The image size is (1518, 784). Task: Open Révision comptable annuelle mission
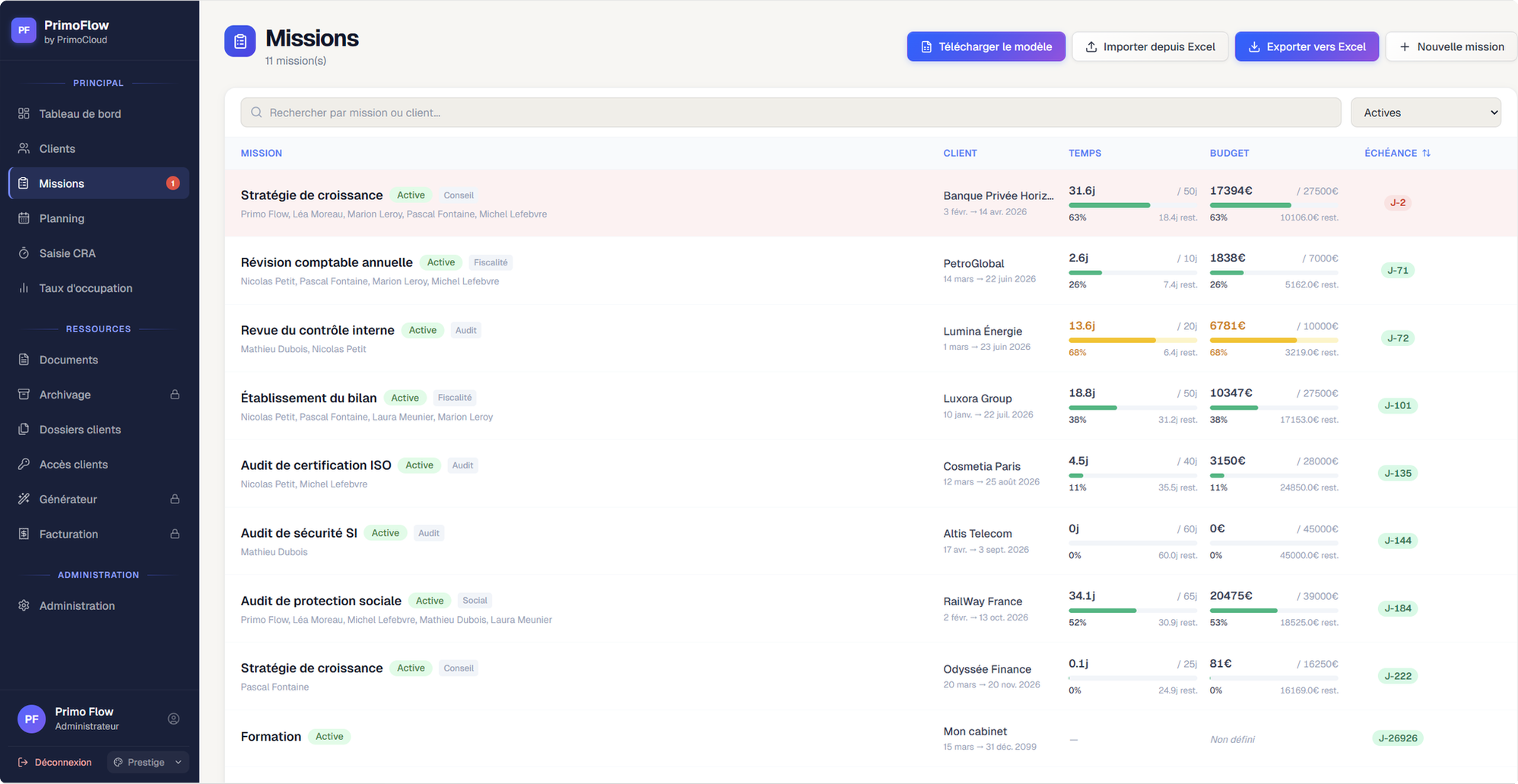coord(326,262)
